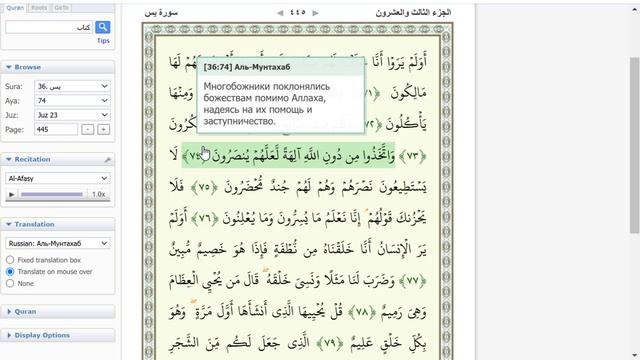Open recitation settings wrench icon

click(107, 160)
